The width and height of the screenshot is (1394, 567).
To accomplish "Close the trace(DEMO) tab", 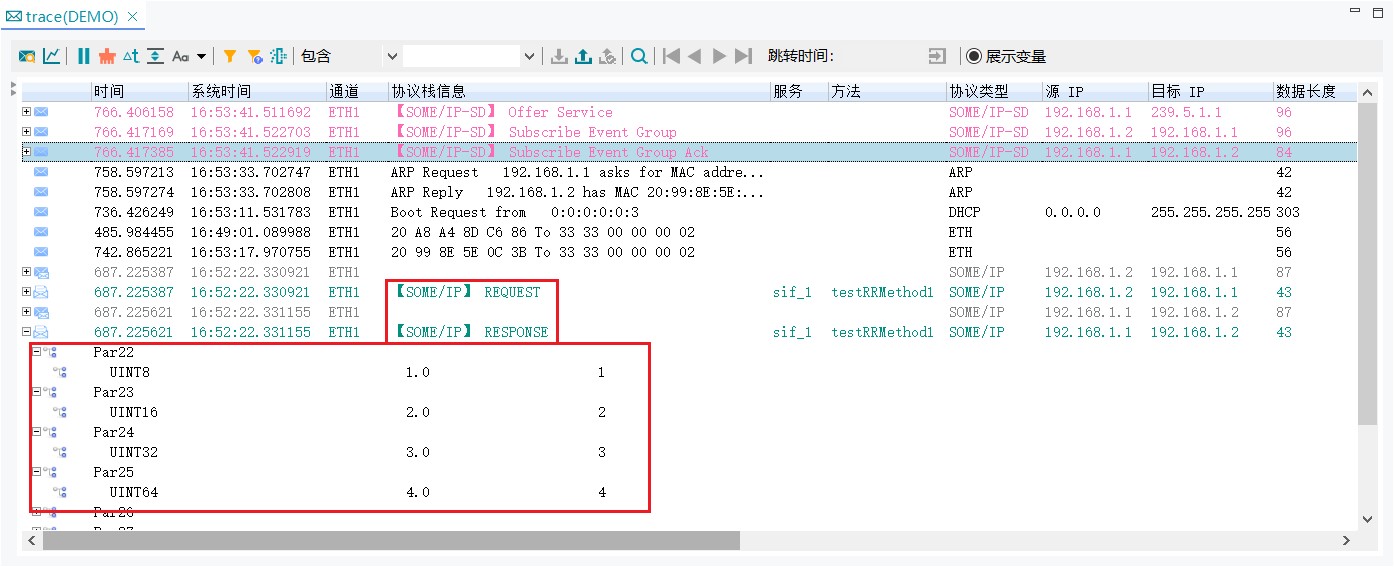I will coord(134,17).
